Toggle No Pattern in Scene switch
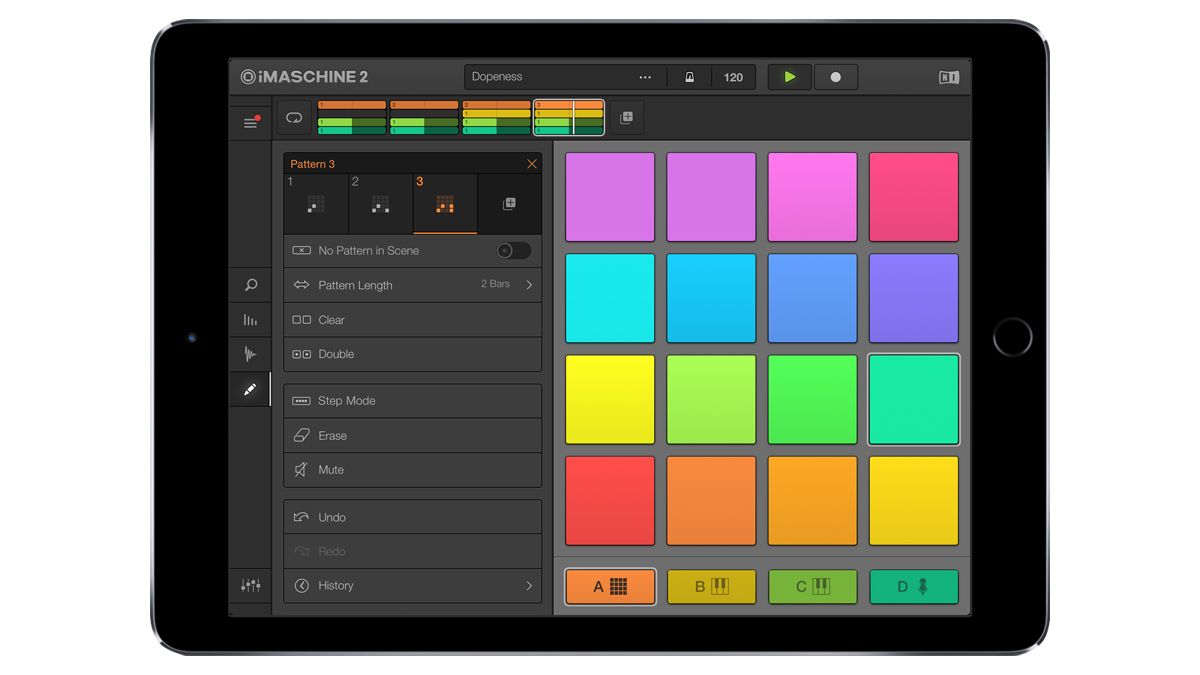 coord(513,250)
